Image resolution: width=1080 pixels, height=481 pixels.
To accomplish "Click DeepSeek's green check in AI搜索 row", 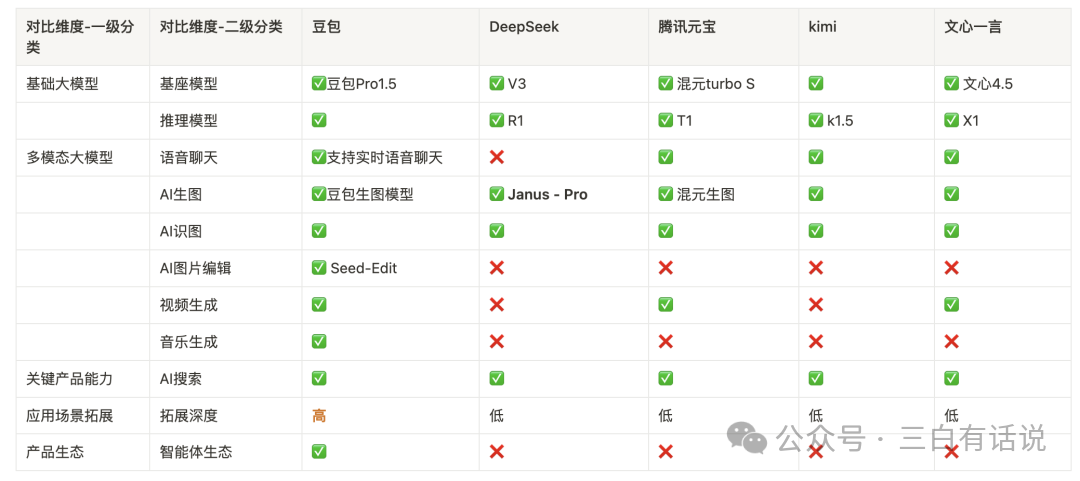I will [497, 378].
